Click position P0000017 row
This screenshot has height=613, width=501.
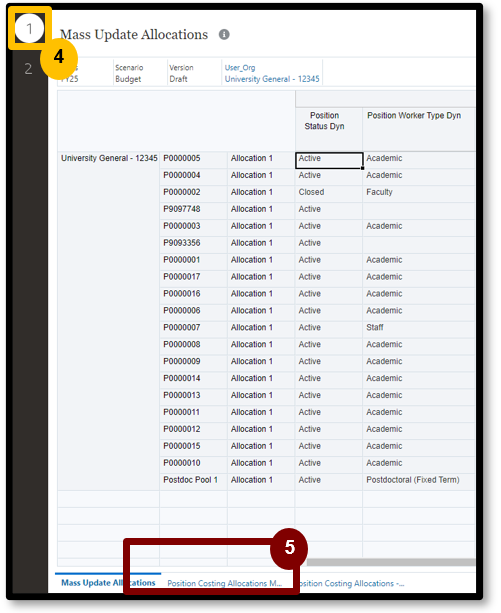(193, 277)
